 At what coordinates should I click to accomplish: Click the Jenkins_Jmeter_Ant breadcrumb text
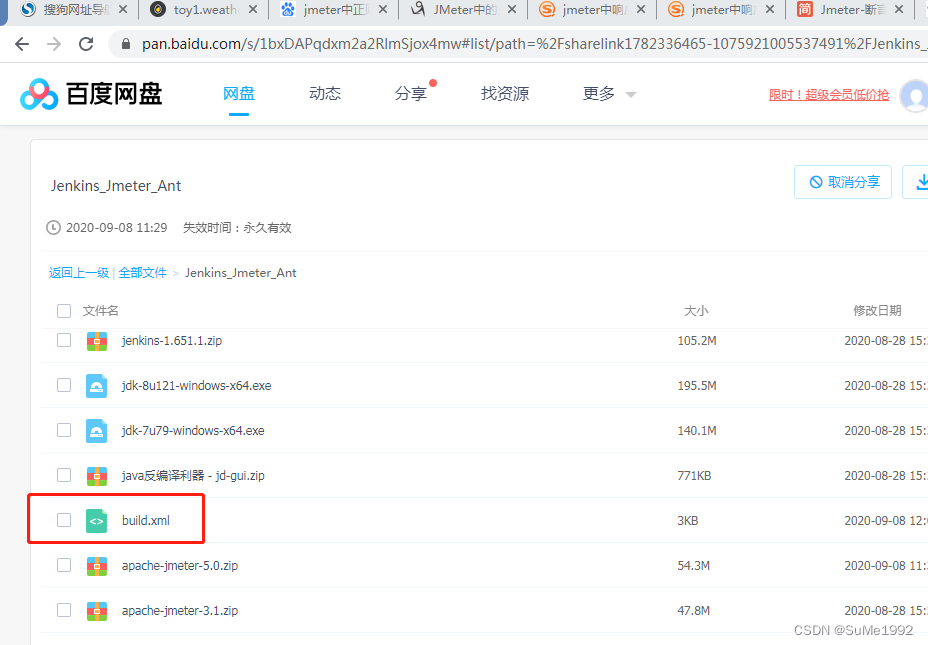[240, 273]
